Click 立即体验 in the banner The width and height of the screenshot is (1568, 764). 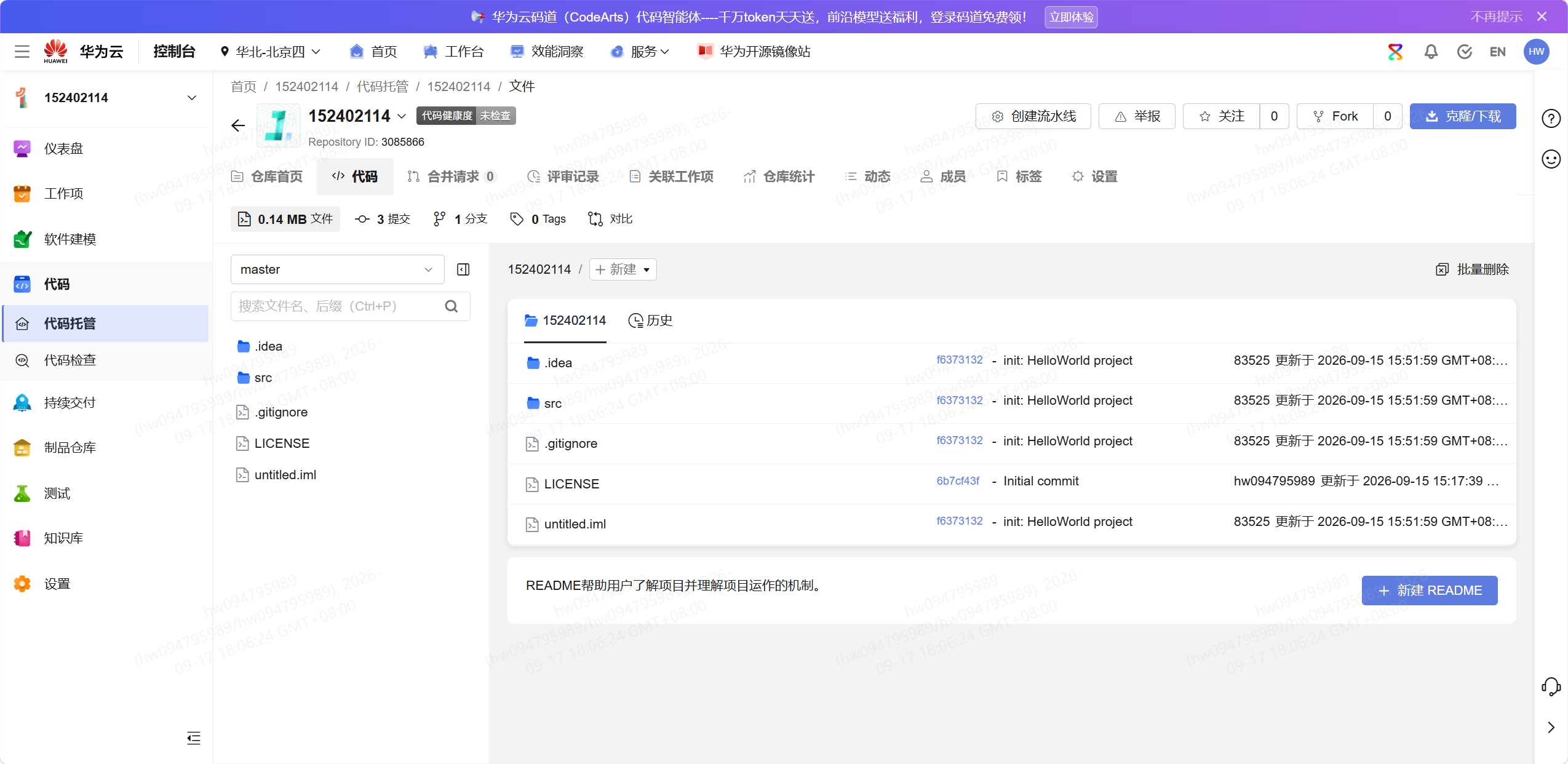(x=1071, y=17)
